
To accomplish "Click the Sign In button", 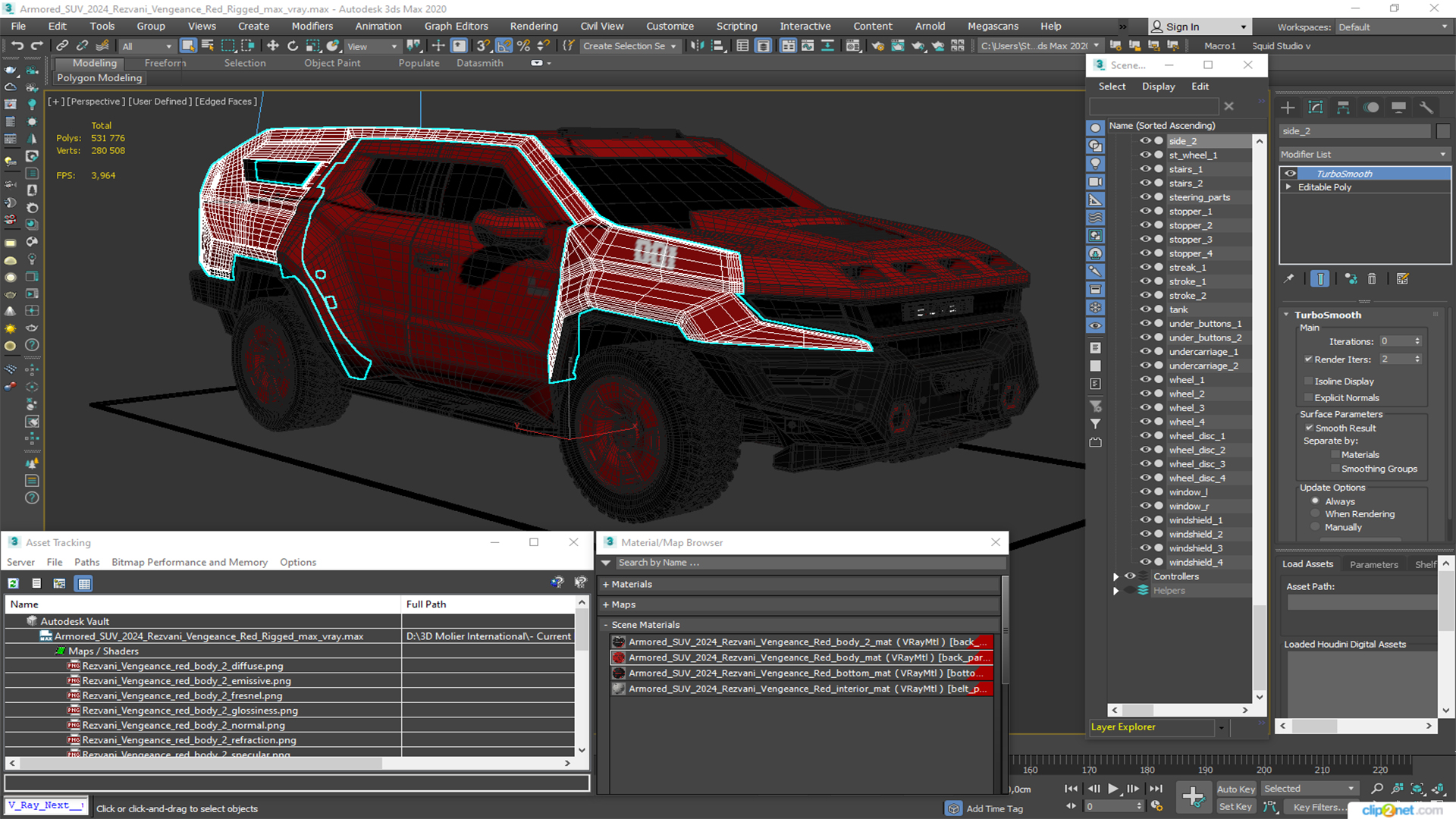I will (x=1199, y=27).
